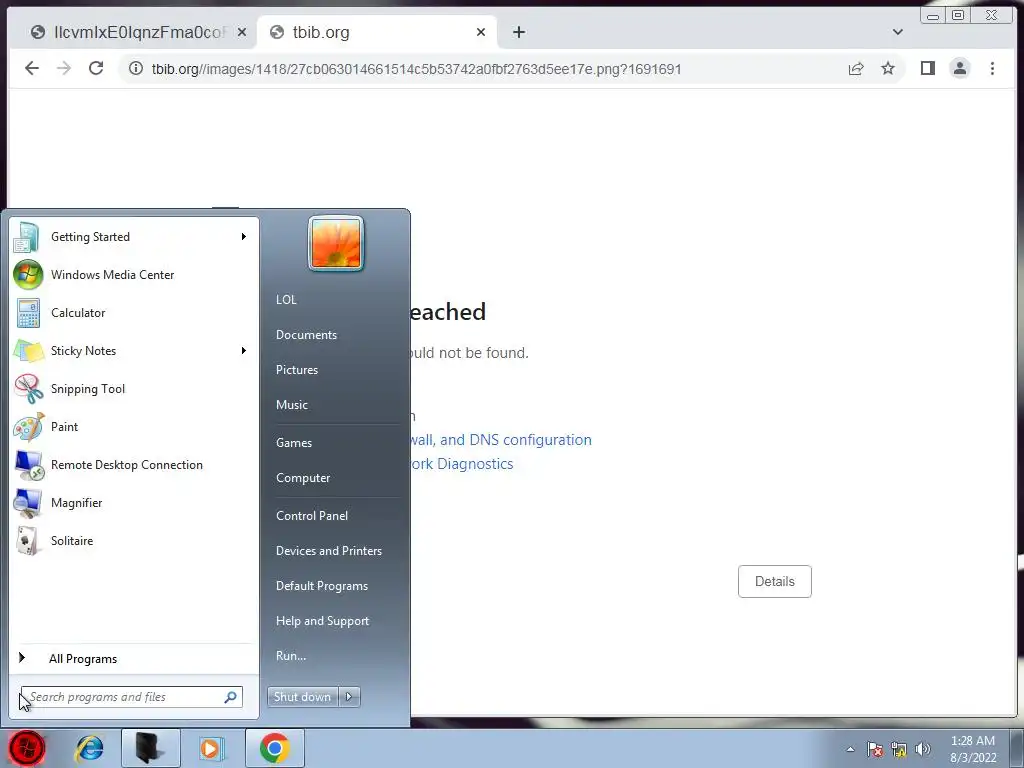Viewport: 1024px width, 768px height.
Task: Open Music library
Action: 292,405
